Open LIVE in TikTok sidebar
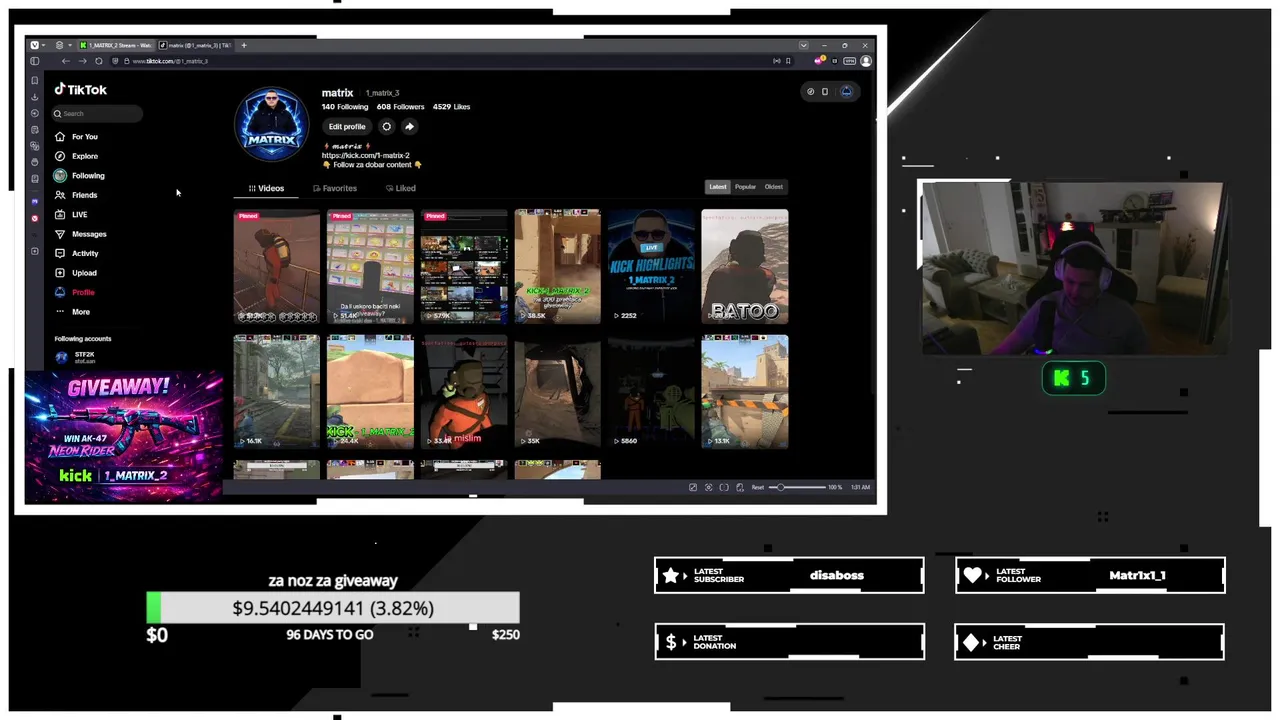Viewport: 1280px width, 720px height. tap(72, 214)
